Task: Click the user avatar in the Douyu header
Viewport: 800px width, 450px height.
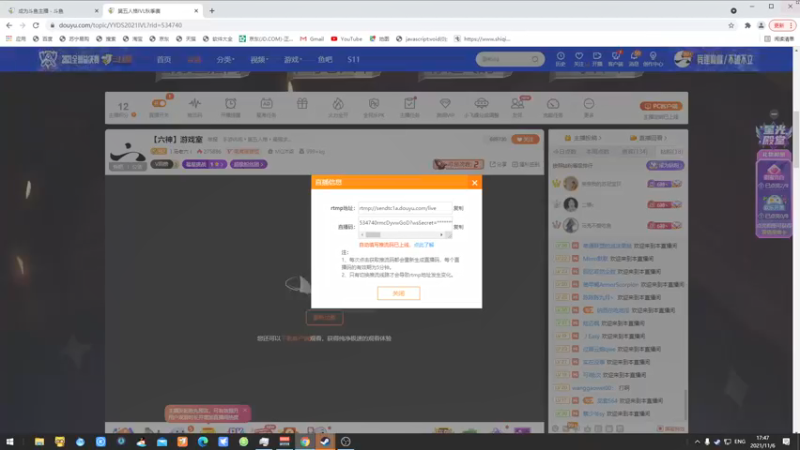Action: (682, 59)
